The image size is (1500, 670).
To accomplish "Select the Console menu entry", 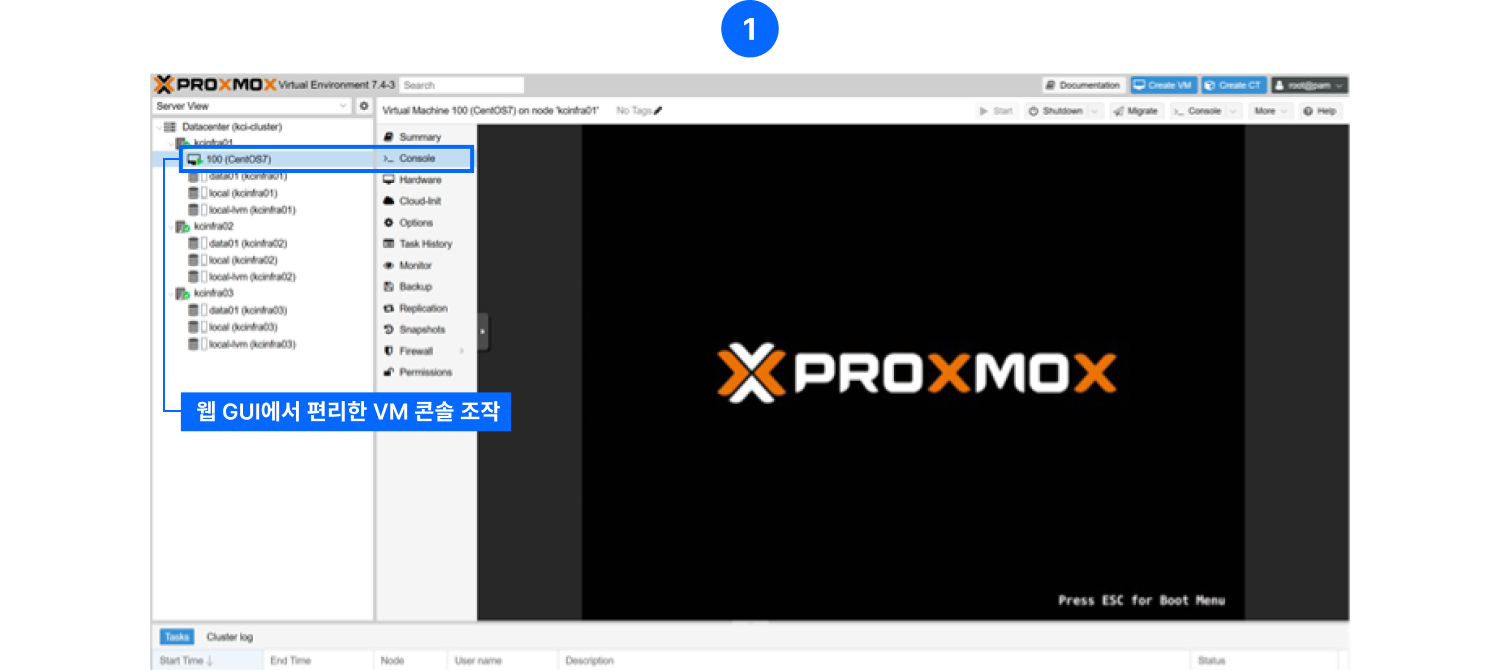I will tap(417, 158).
